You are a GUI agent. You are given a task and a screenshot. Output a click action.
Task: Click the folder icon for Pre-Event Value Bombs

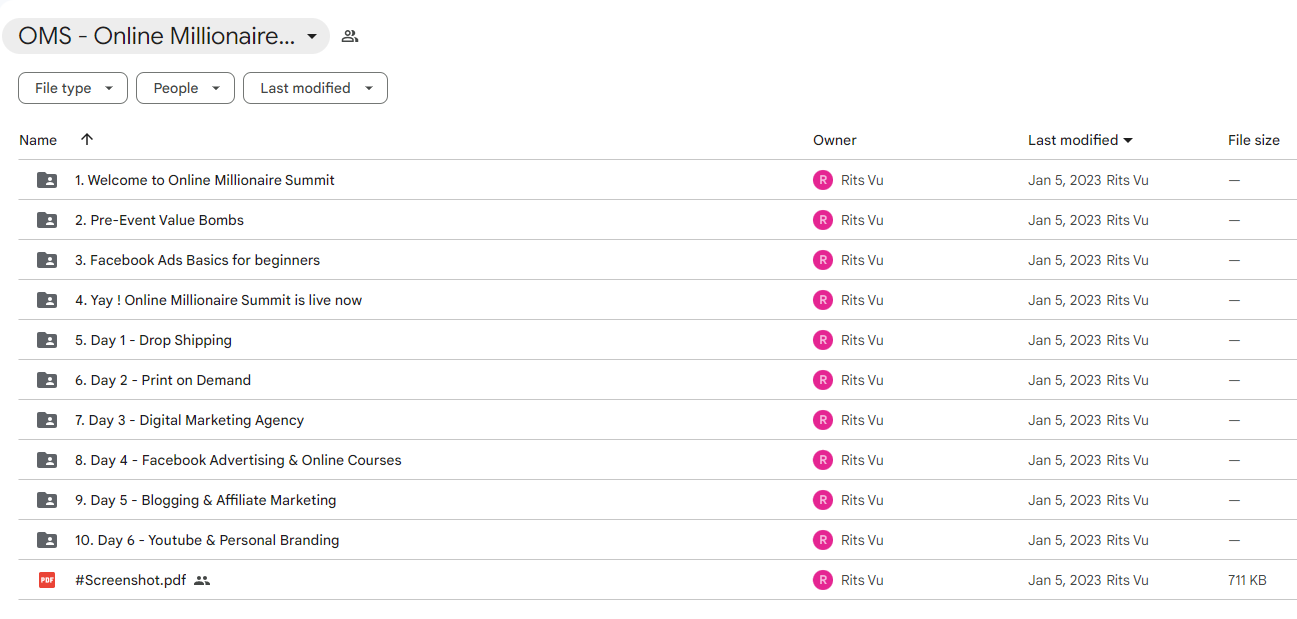click(x=47, y=220)
